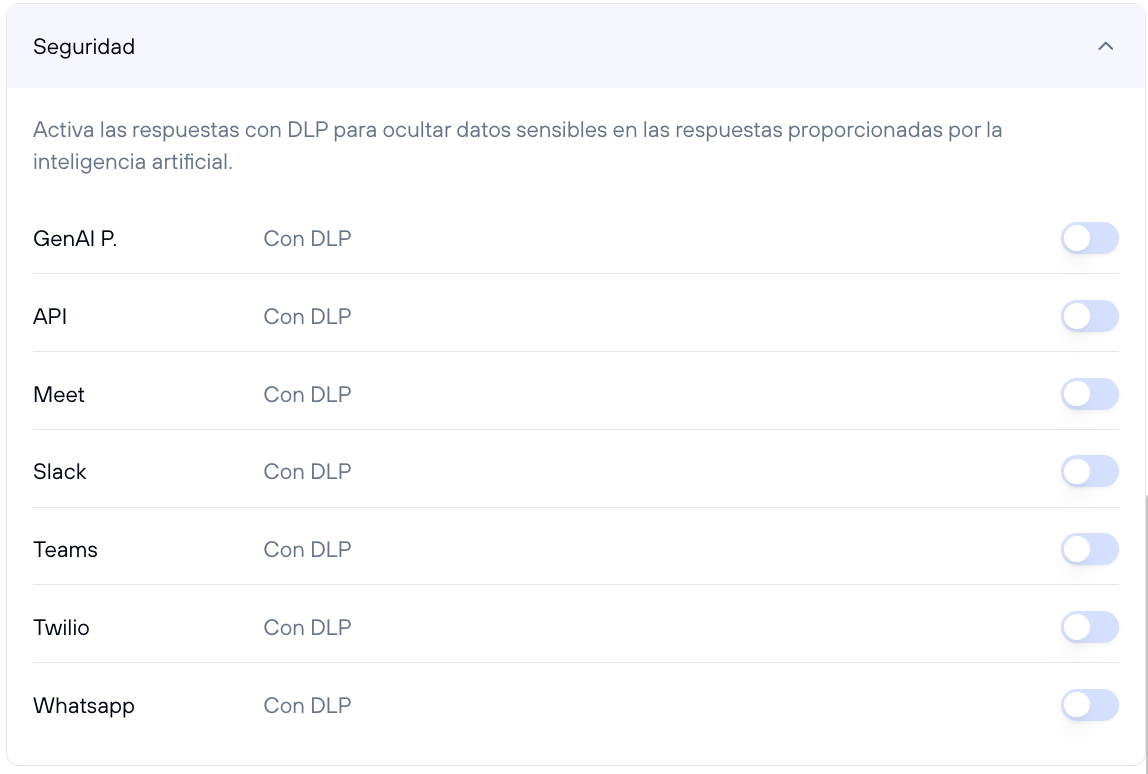Click 'Con DLP' beside Meet
The image size is (1148, 774).
307,394
